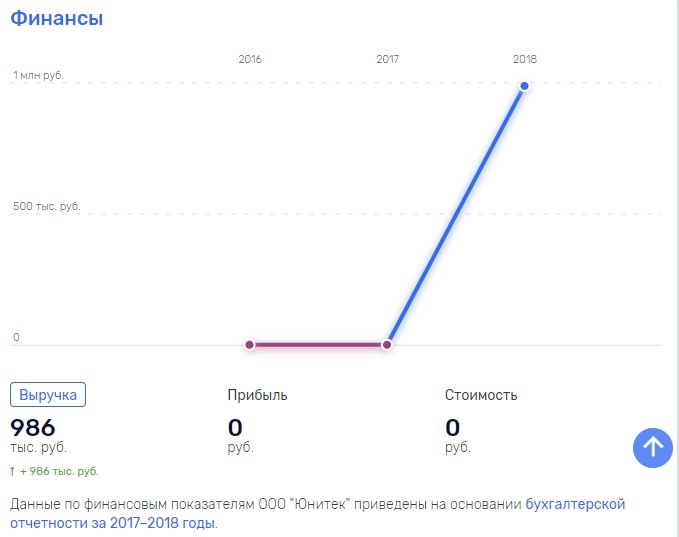Switch to the Стоимость metric
The height and width of the screenshot is (537, 679).
tap(481, 395)
